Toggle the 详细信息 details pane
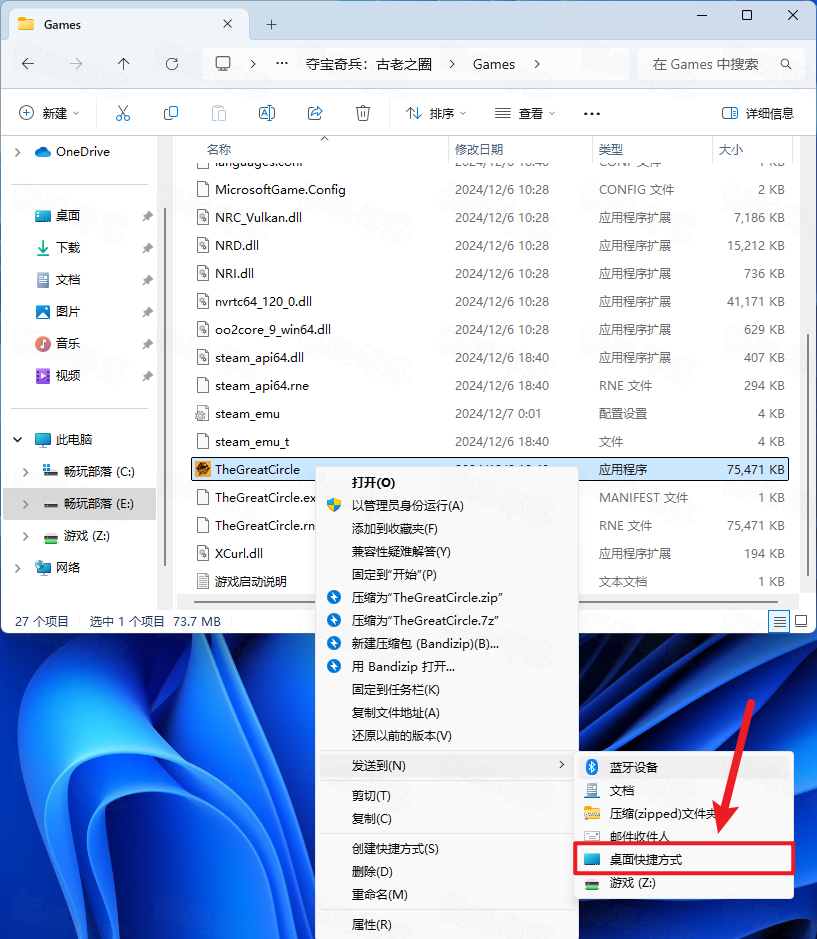Image resolution: width=817 pixels, height=939 pixels. pos(758,113)
